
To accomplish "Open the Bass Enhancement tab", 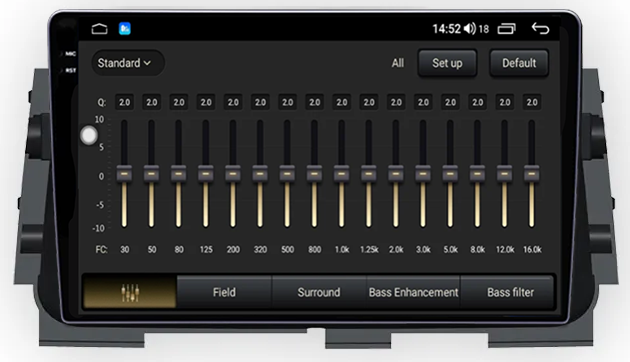I will pyautogui.click(x=413, y=292).
